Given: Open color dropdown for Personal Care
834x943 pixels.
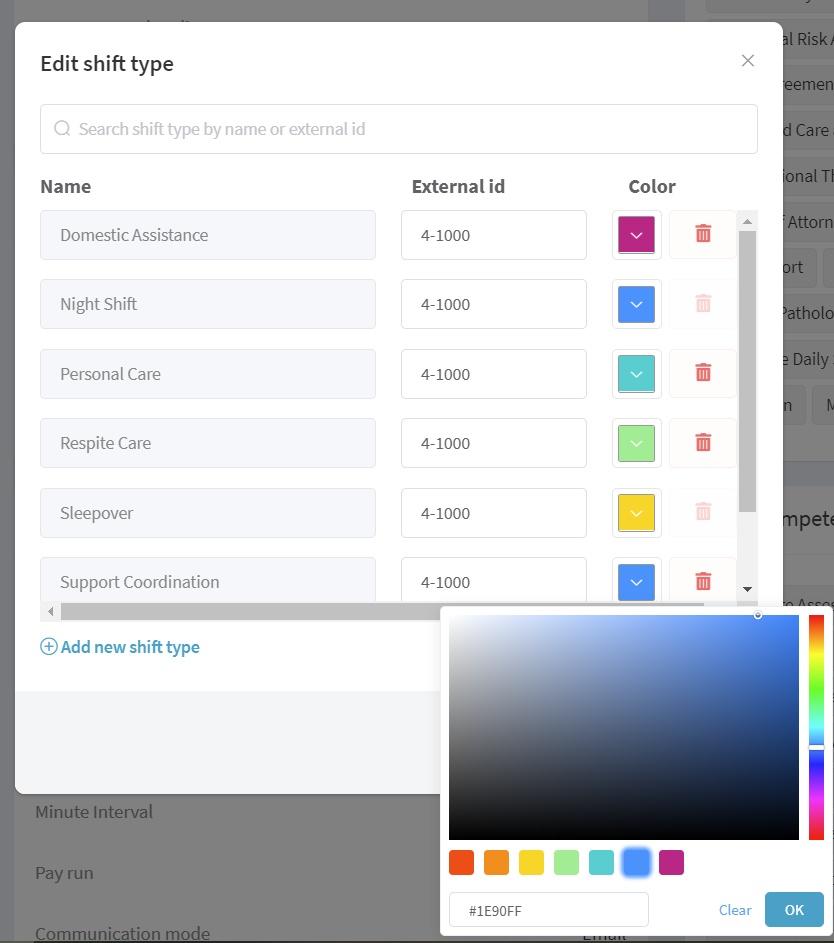Looking at the screenshot, I should click(x=636, y=373).
